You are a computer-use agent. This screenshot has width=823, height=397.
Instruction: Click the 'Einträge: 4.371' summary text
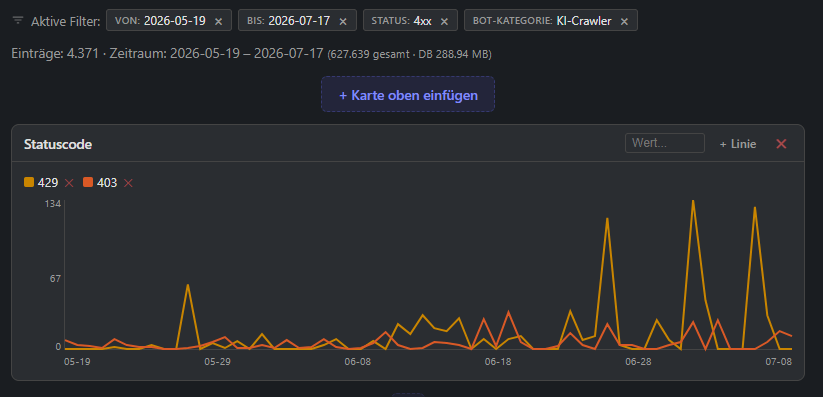[x=55, y=54]
